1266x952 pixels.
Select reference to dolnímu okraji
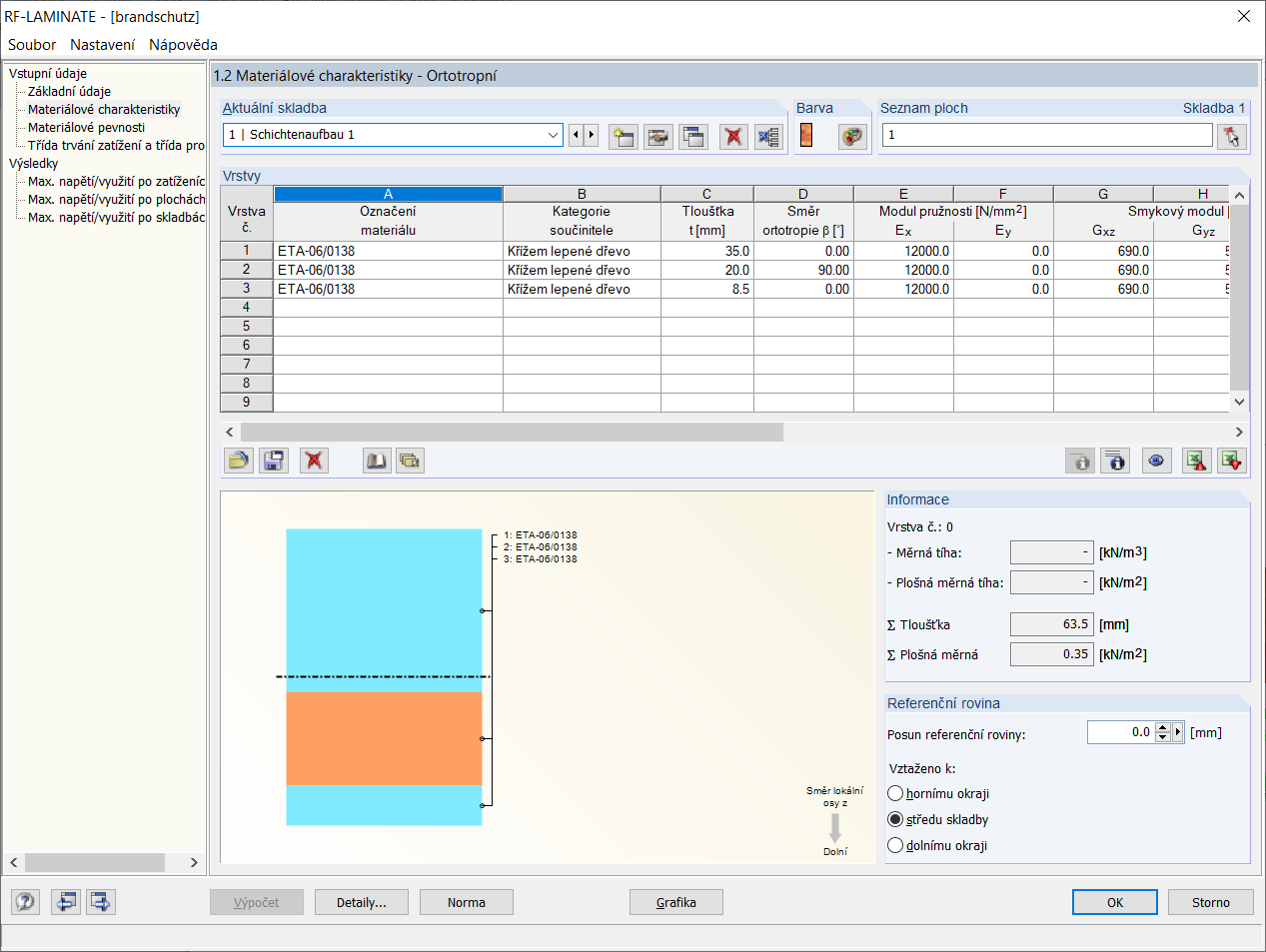(x=895, y=845)
